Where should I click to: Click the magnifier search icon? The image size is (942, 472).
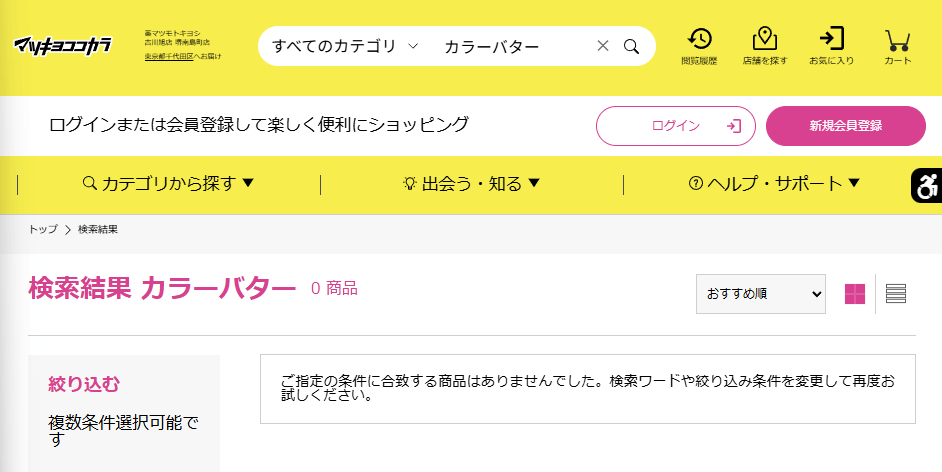(631, 46)
